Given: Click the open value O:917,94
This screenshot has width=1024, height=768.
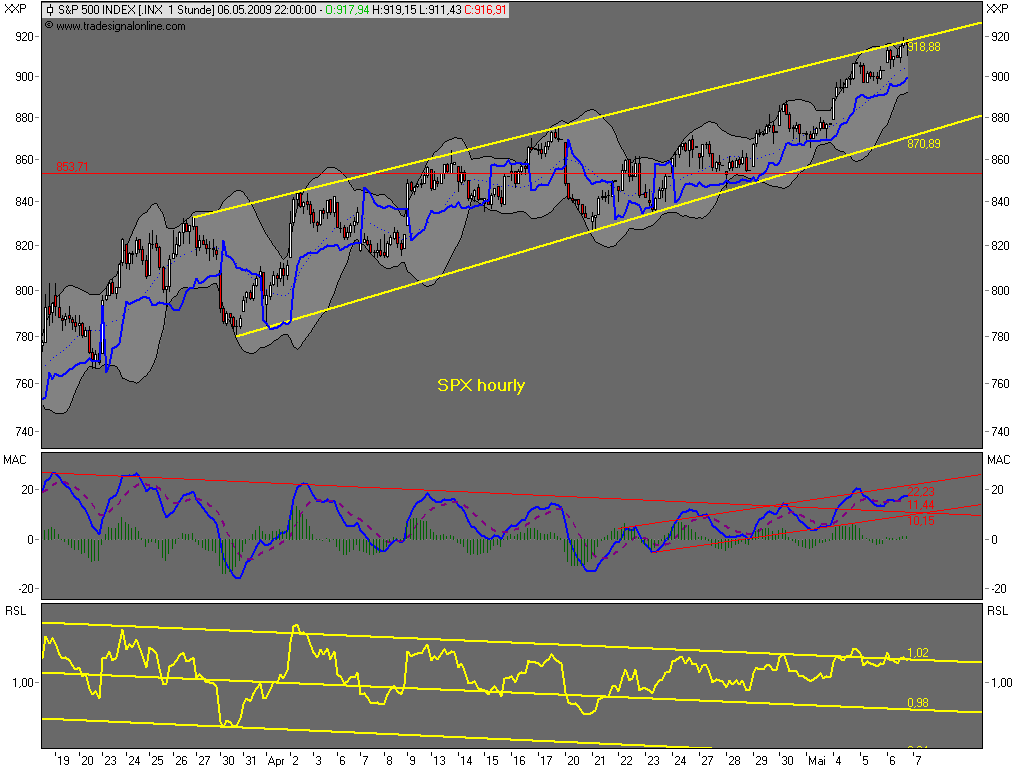Looking at the screenshot, I should [x=347, y=10].
